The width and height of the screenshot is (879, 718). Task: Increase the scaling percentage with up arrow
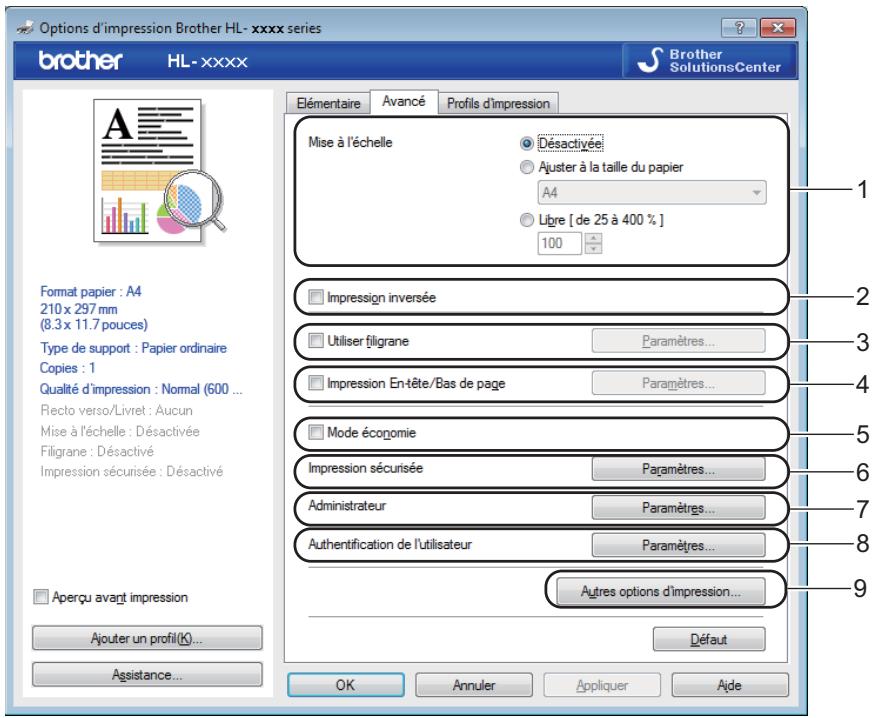pos(593,238)
